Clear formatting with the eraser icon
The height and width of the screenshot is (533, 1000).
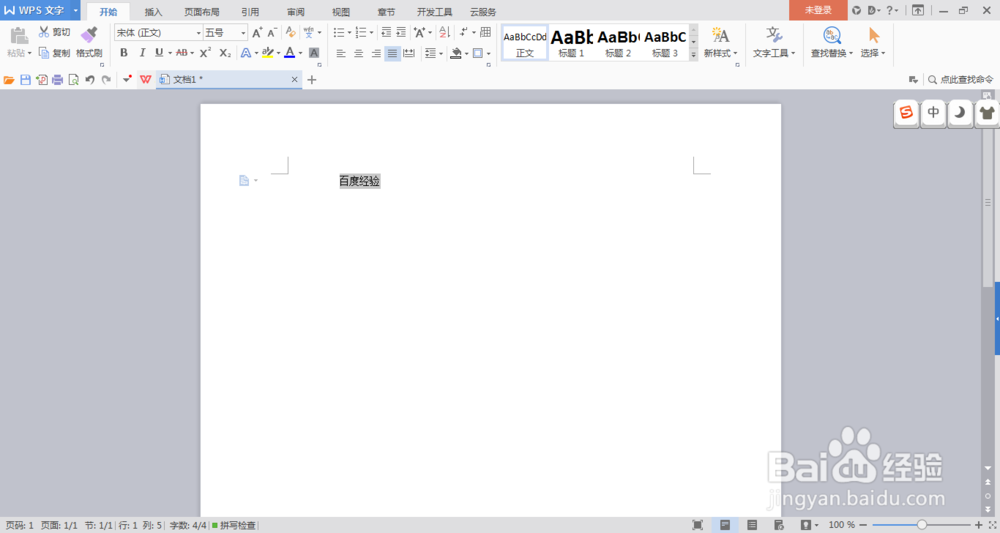pyautogui.click(x=290, y=32)
